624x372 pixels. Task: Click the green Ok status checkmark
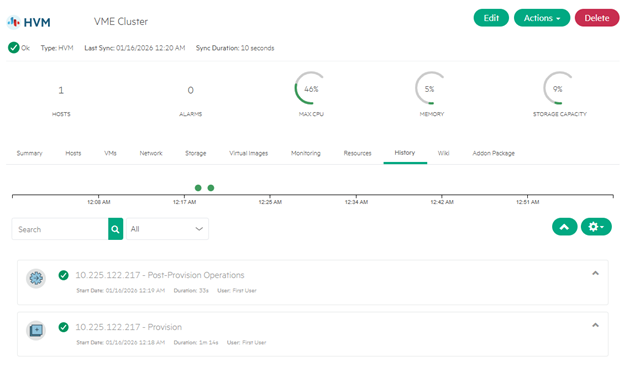coord(14,48)
